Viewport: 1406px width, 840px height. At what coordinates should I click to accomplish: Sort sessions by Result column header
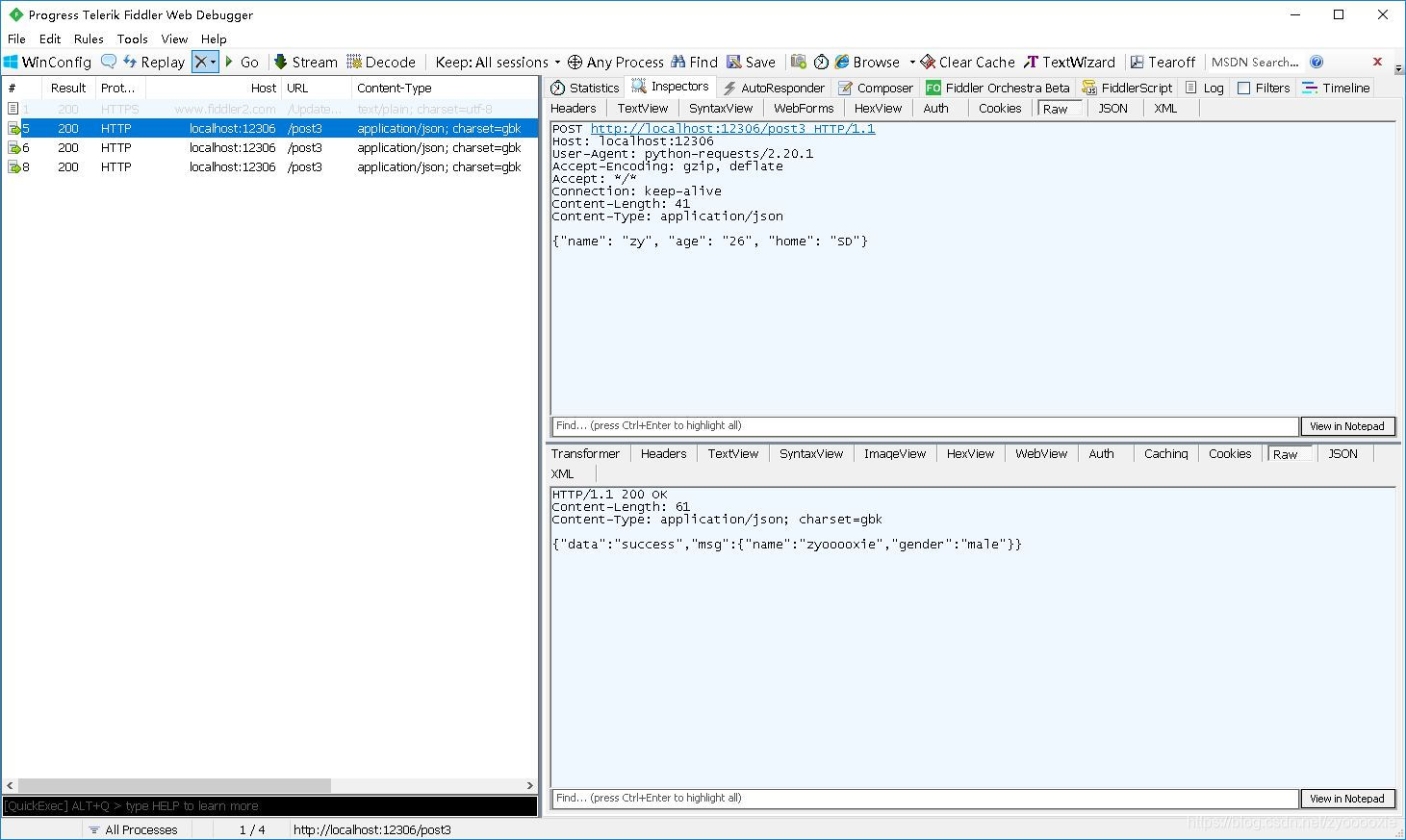68,88
